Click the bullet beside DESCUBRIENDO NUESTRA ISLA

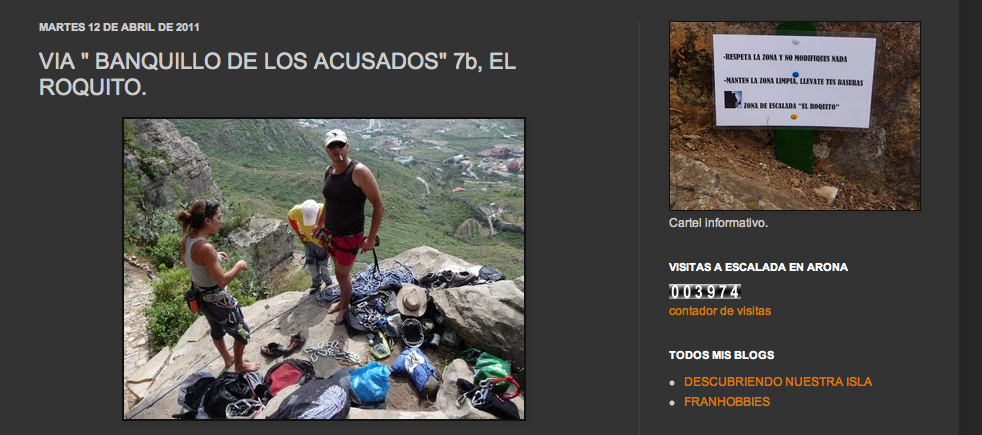(x=673, y=382)
